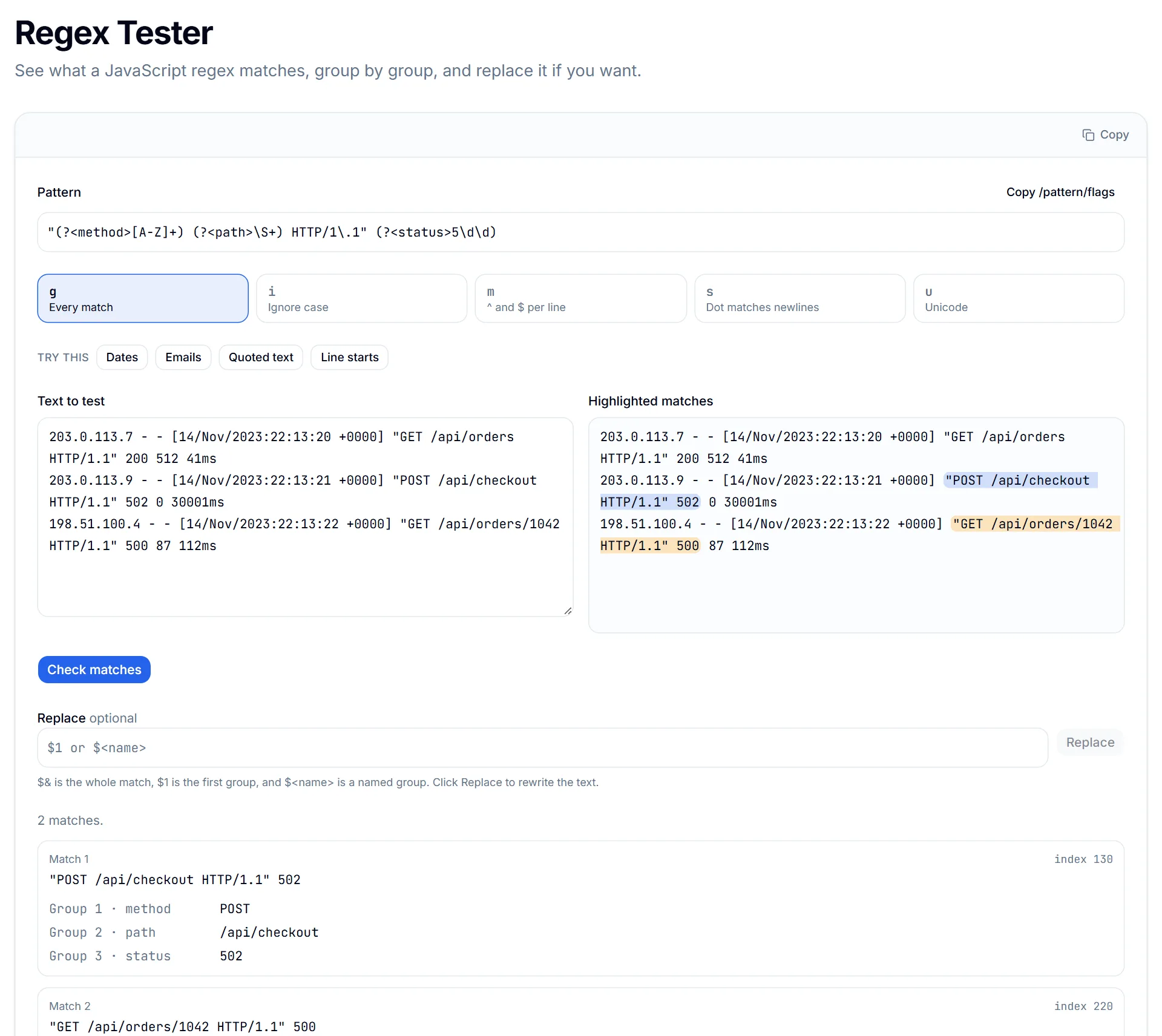Viewport: 1162px width, 1036px height.
Task: Focus the Text to test textarea
Action: 305,517
